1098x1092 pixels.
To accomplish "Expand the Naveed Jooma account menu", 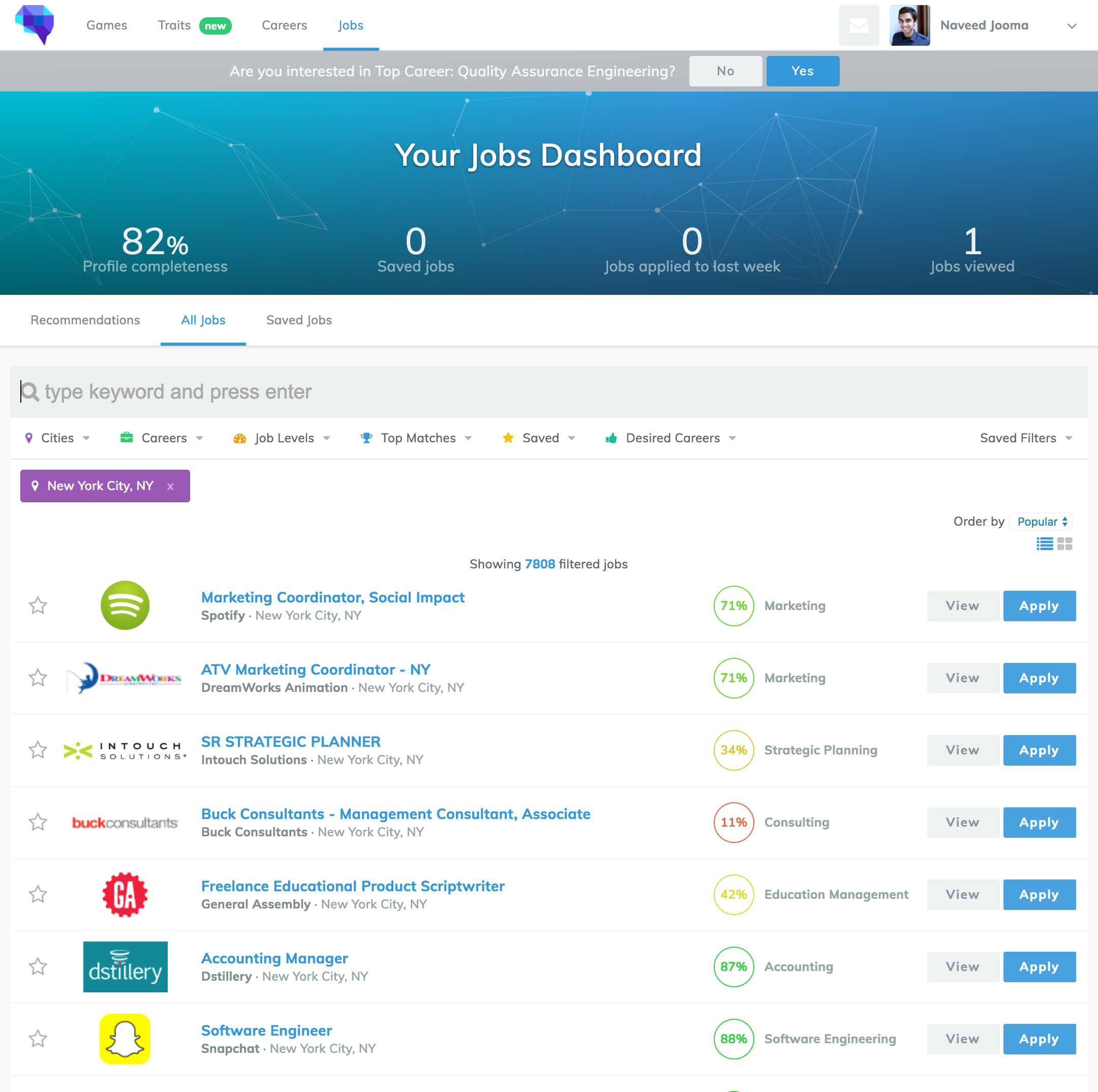I will [1071, 25].
